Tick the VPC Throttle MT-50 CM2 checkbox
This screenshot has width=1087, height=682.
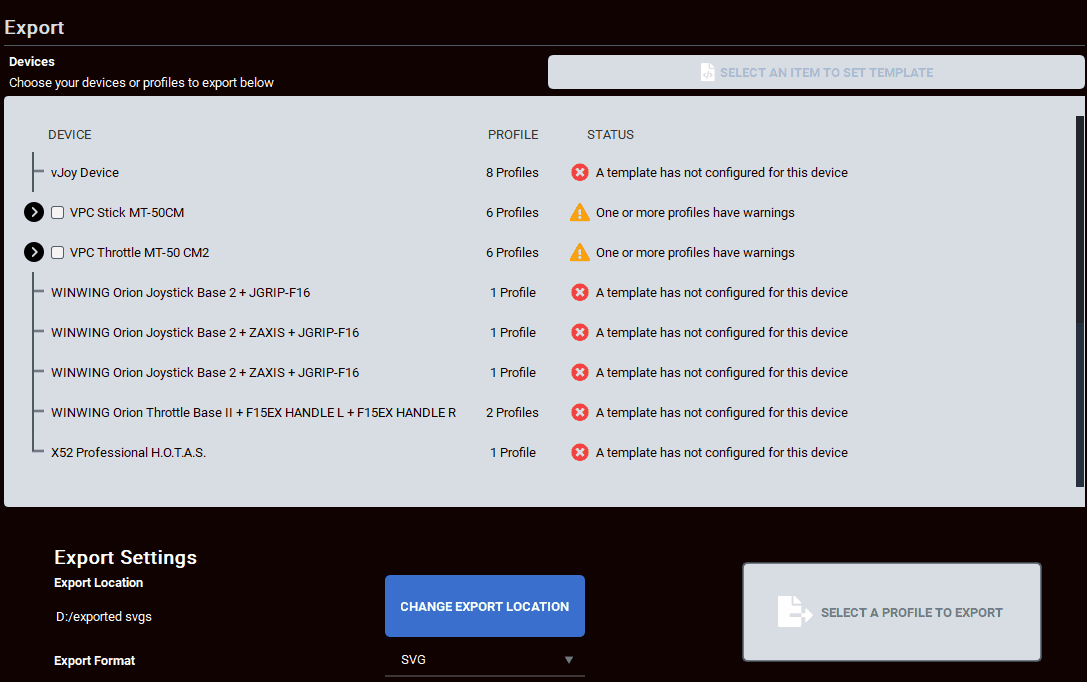(58, 252)
